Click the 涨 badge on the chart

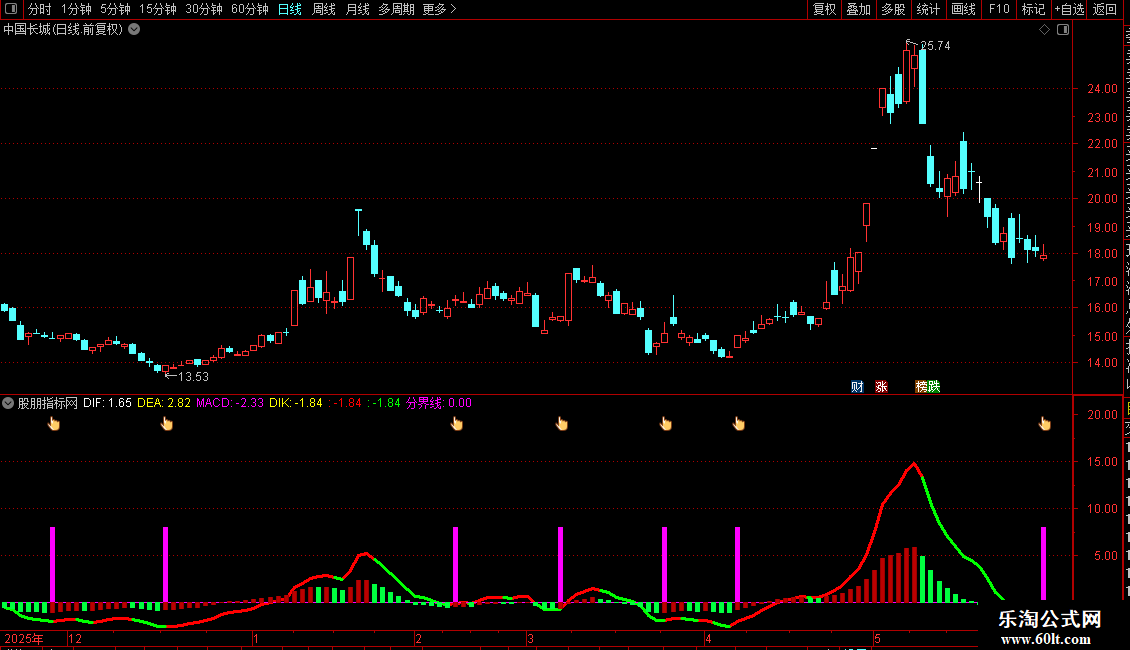tap(881, 386)
